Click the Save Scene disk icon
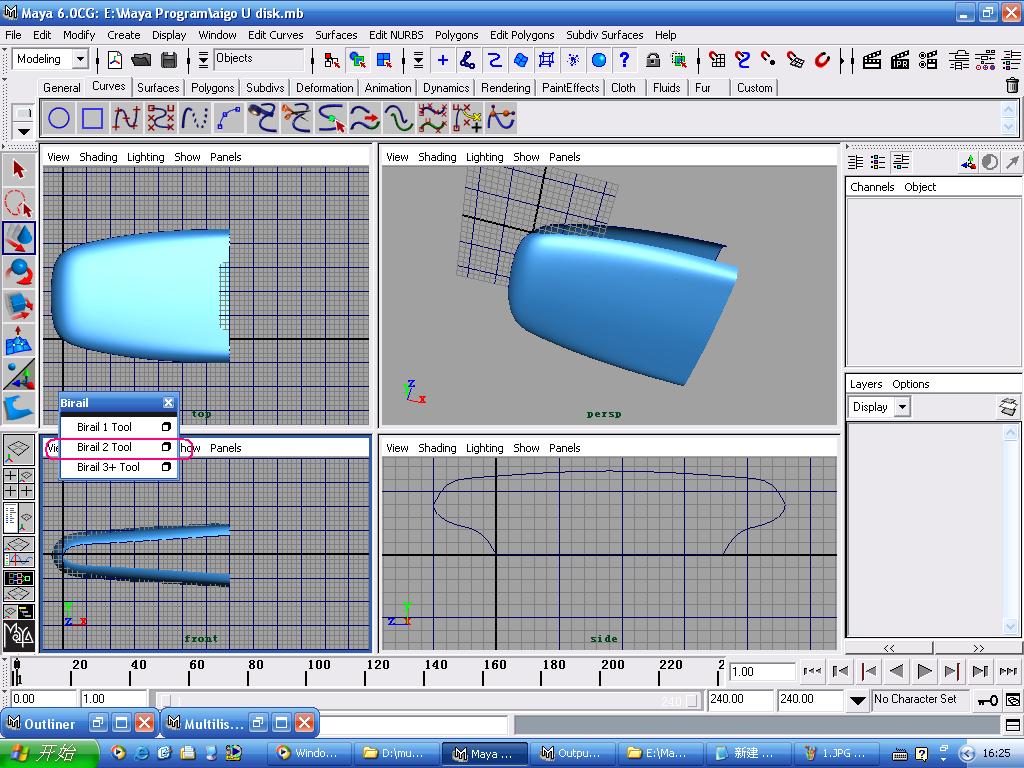Image resolution: width=1024 pixels, height=768 pixels. tap(168, 60)
